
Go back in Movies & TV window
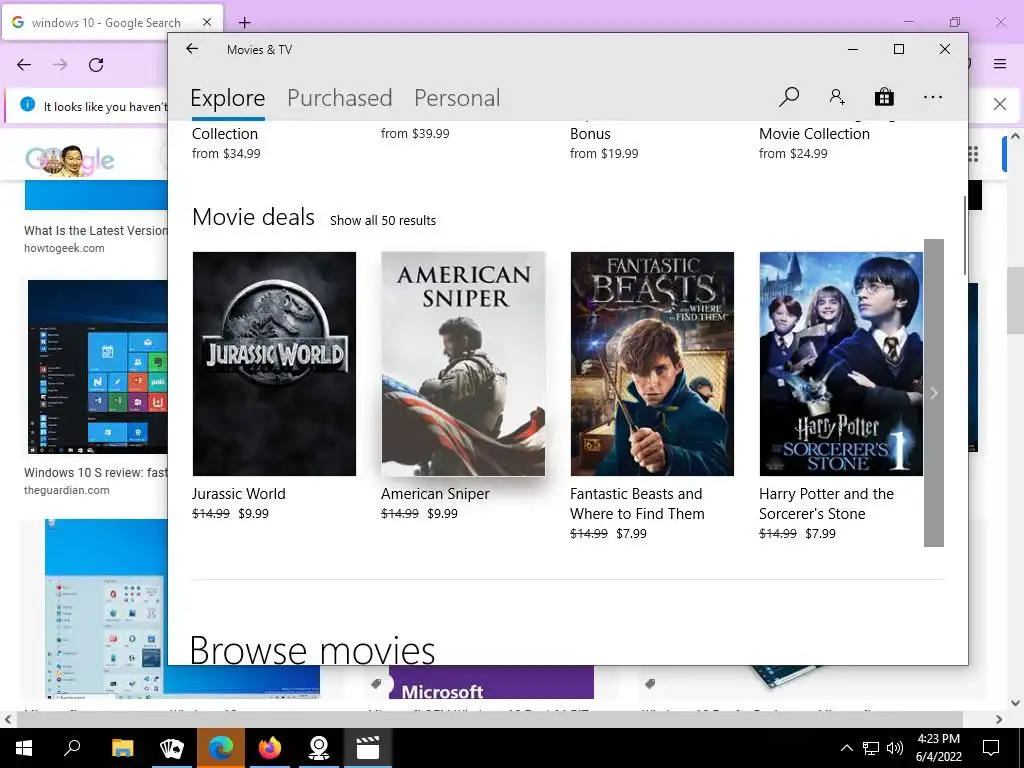pyautogui.click(x=192, y=49)
